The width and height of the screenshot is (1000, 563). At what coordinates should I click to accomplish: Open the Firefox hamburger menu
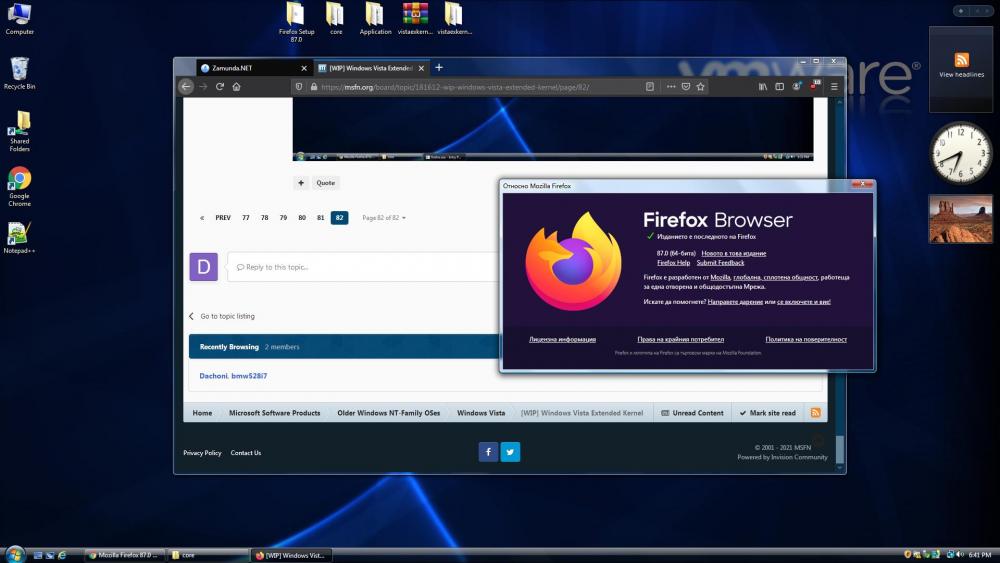[834, 87]
